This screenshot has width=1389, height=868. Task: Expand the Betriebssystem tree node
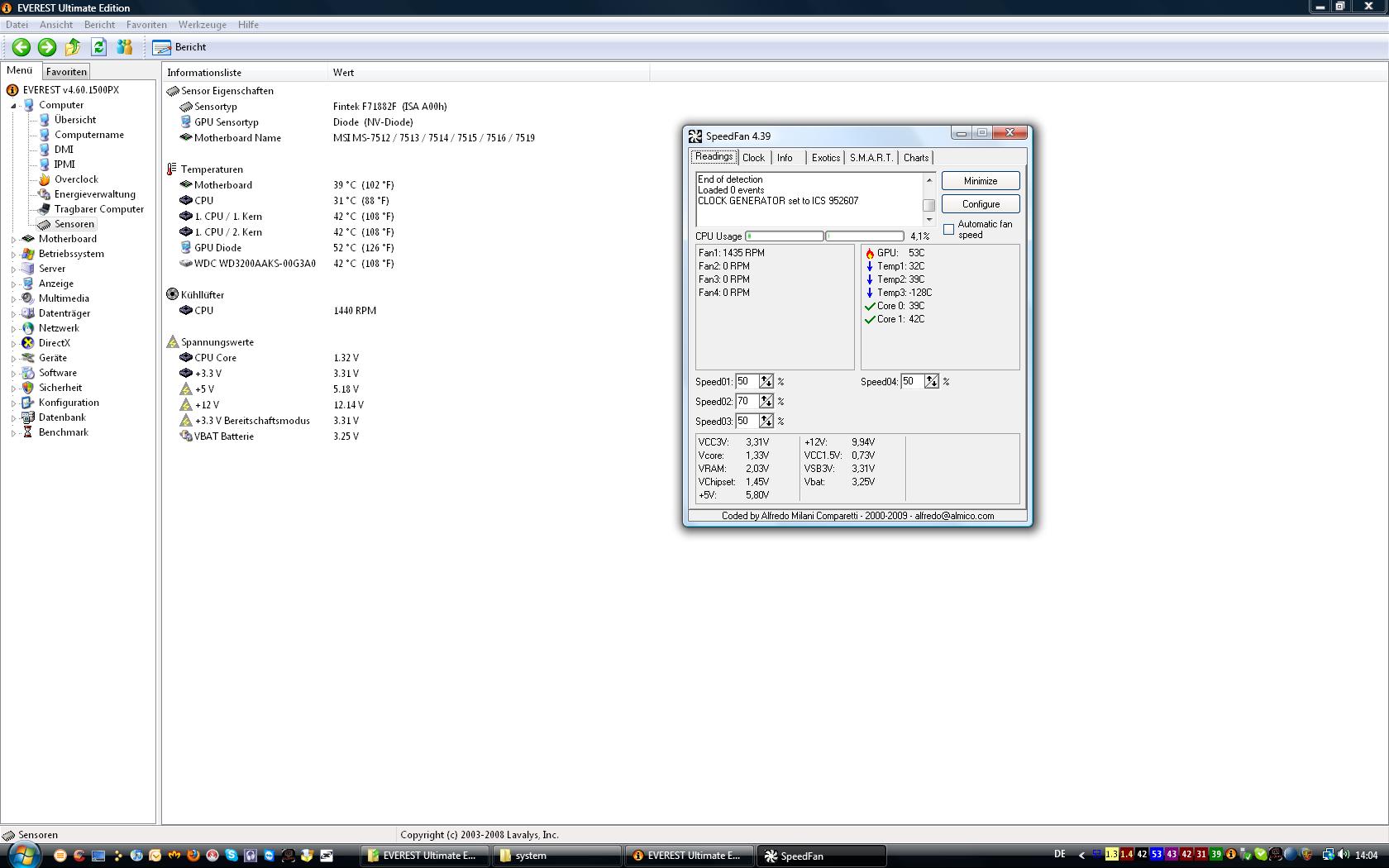point(13,255)
